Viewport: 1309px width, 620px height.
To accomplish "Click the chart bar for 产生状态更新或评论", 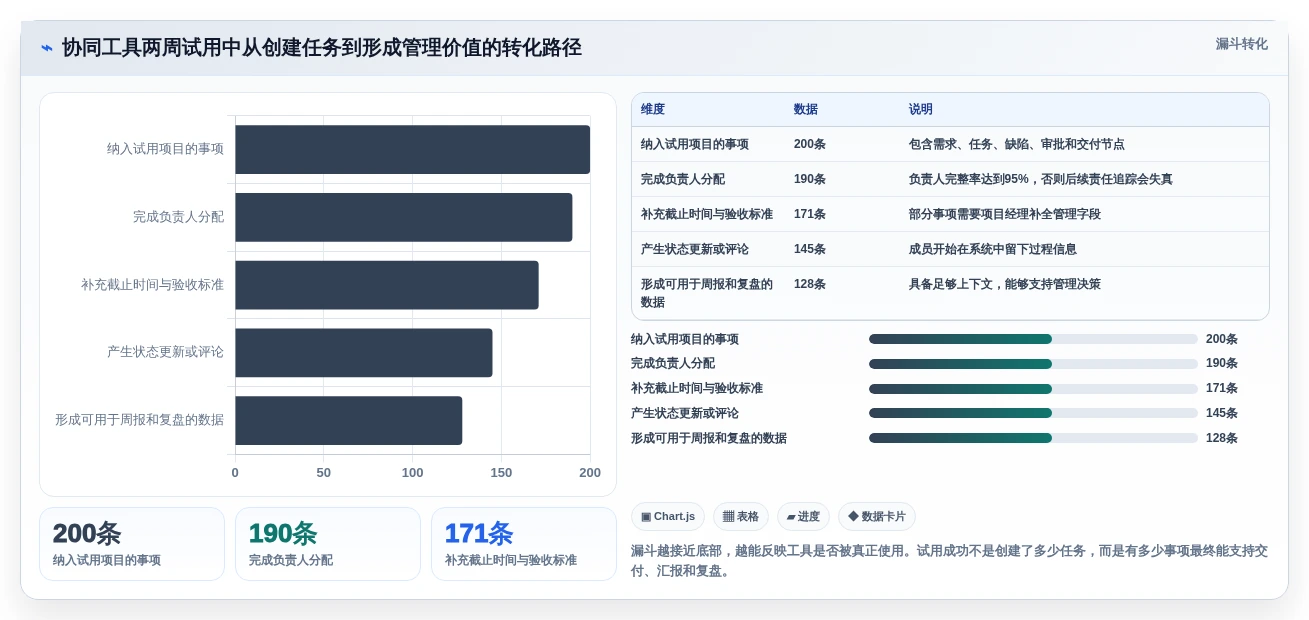I will click(364, 352).
